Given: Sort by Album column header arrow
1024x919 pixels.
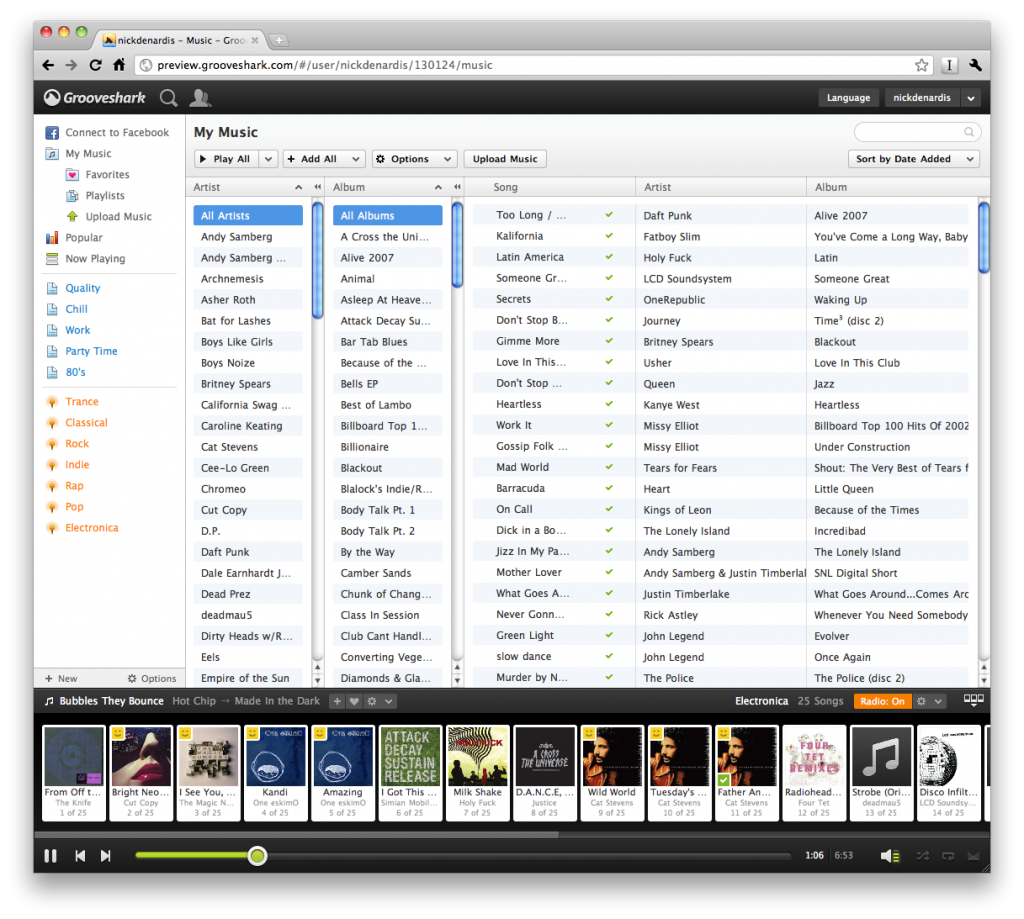Looking at the screenshot, I should (x=438, y=187).
